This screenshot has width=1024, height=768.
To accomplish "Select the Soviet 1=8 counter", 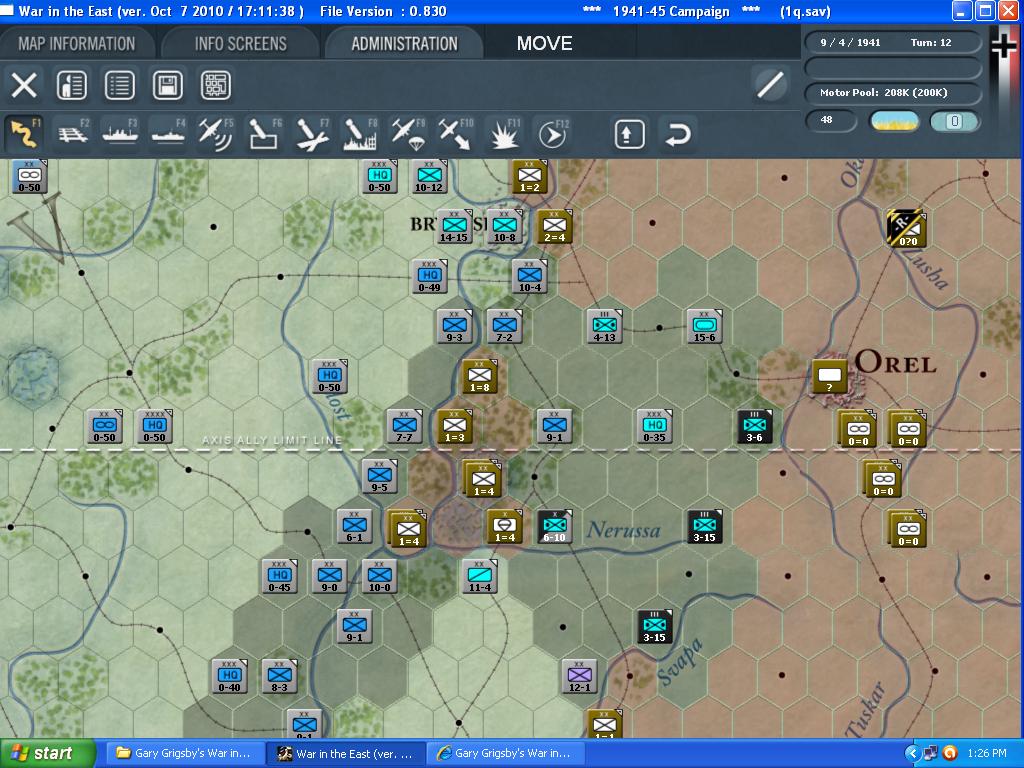I will [x=479, y=376].
